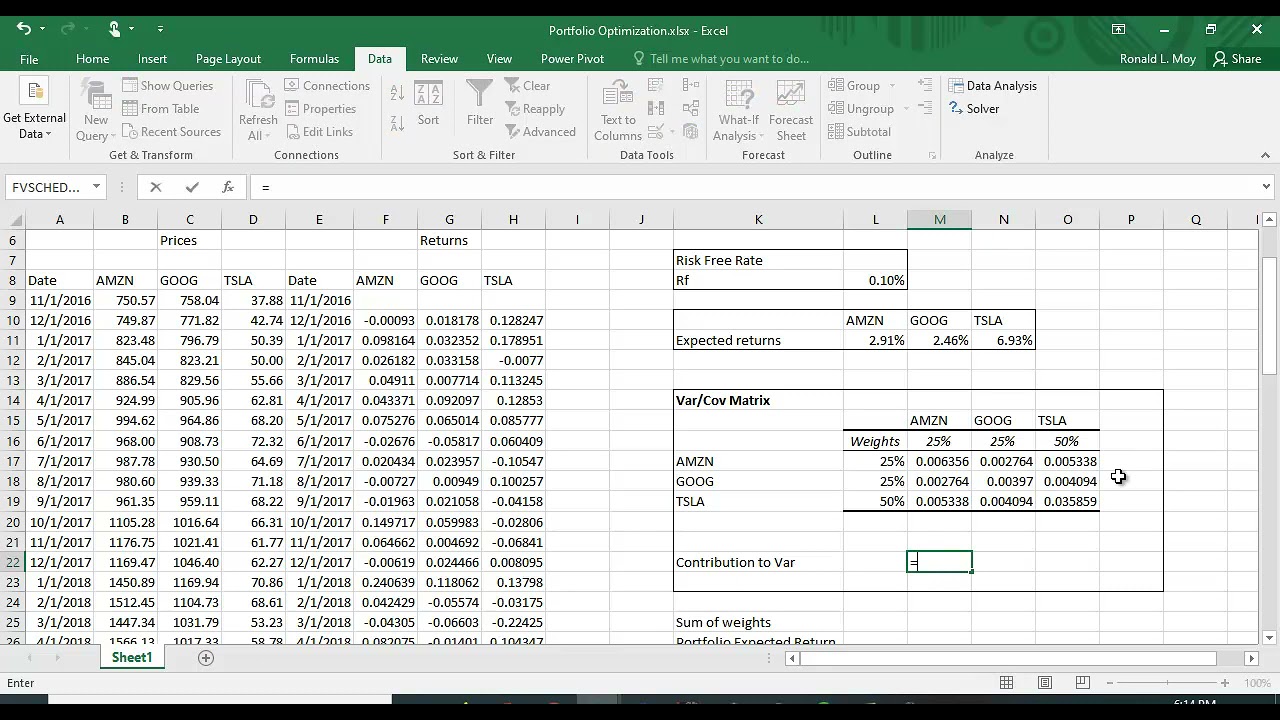This screenshot has height=720, width=1280.
Task: Sort Z to A descending
Action: pos(397,125)
